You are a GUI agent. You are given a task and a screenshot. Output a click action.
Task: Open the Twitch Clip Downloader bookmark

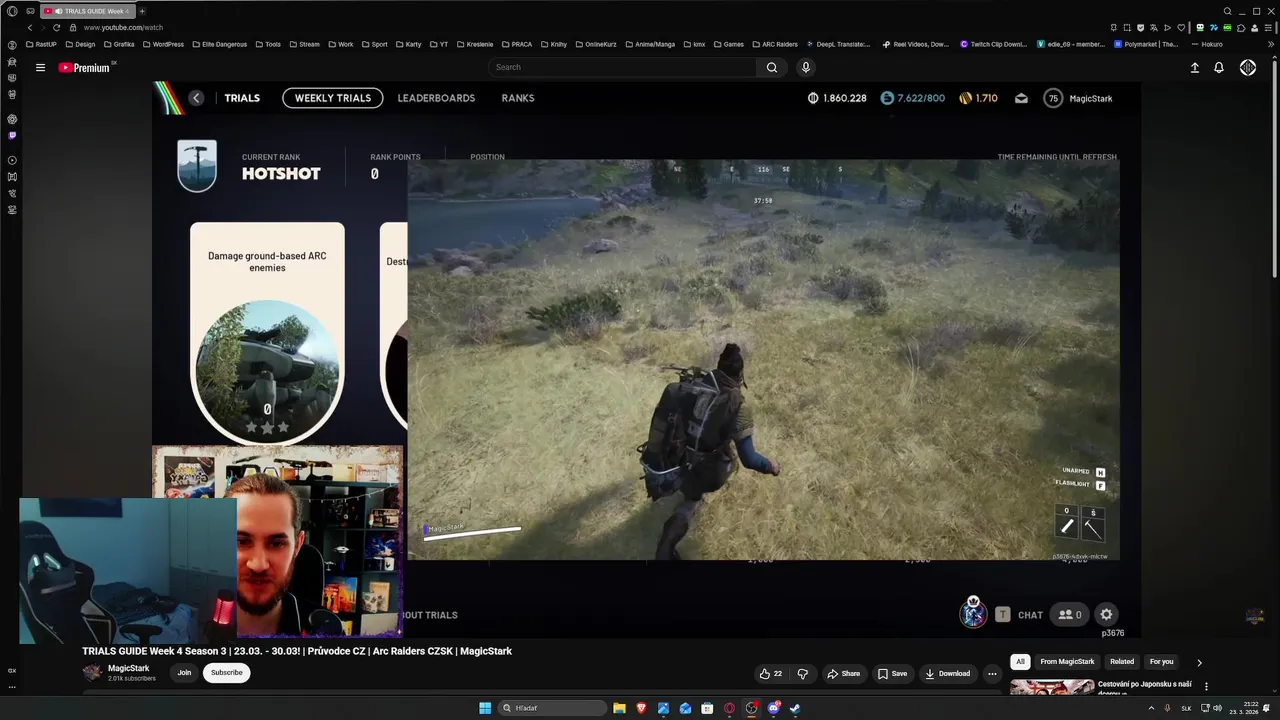click(x=993, y=44)
